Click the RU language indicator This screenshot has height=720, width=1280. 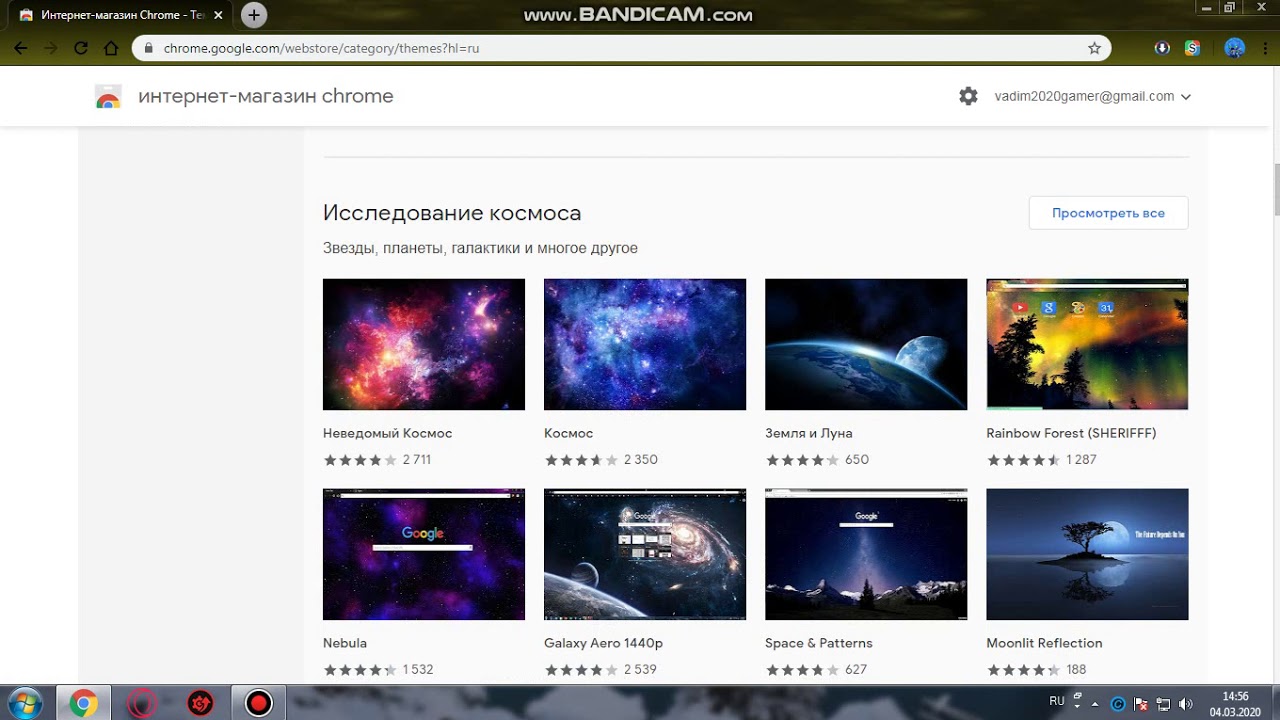[x=1056, y=702]
